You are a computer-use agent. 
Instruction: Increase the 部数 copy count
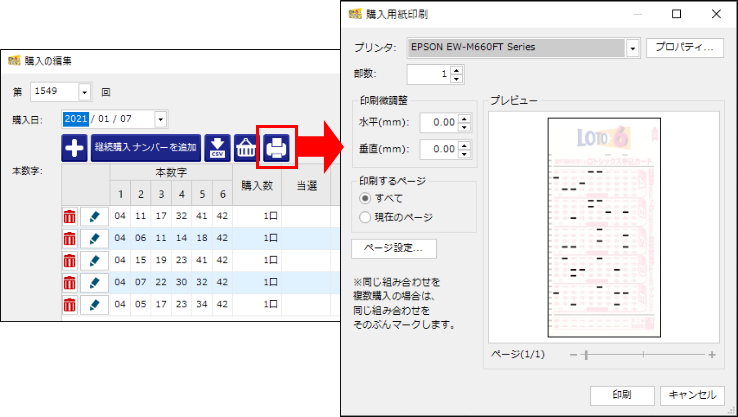(x=457, y=70)
